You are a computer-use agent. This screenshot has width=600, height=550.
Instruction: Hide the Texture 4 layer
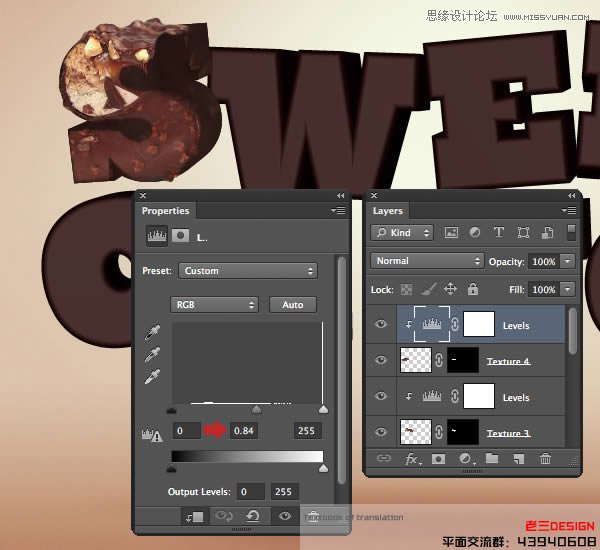click(x=381, y=360)
